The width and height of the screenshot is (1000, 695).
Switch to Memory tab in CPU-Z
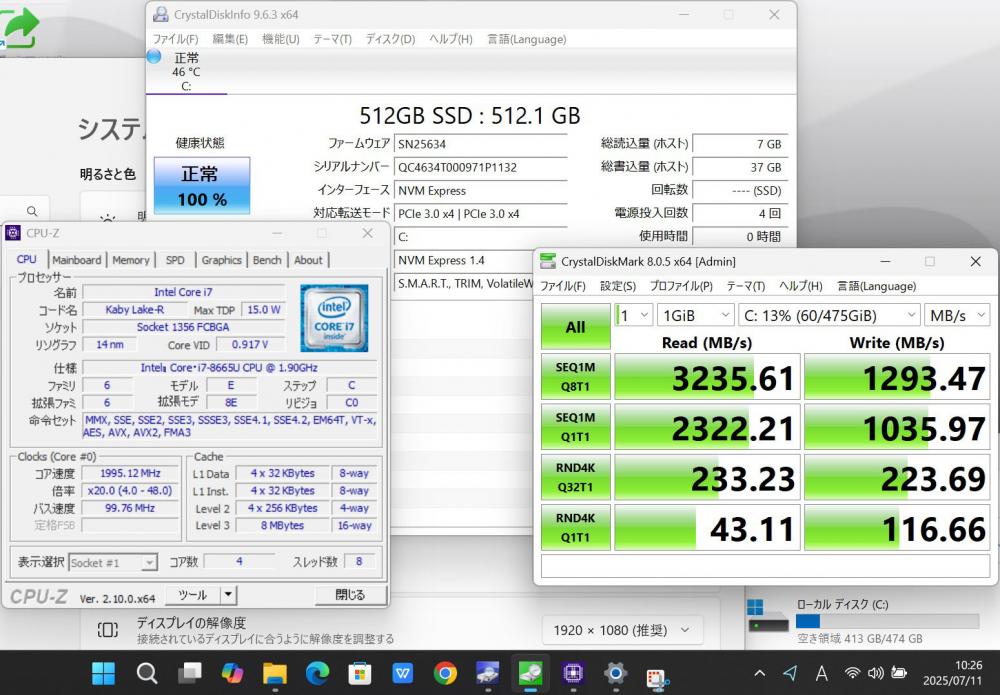(131, 260)
